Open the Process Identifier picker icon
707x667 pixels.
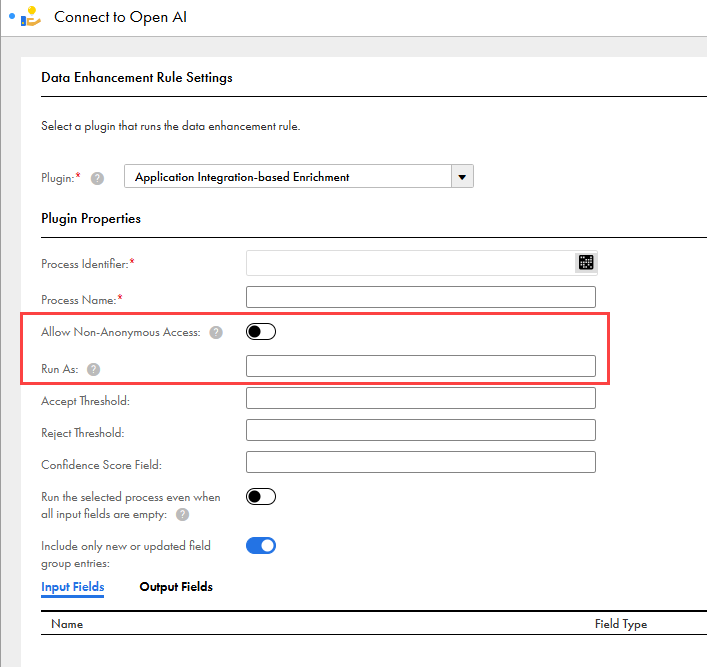tap(586, 262)
